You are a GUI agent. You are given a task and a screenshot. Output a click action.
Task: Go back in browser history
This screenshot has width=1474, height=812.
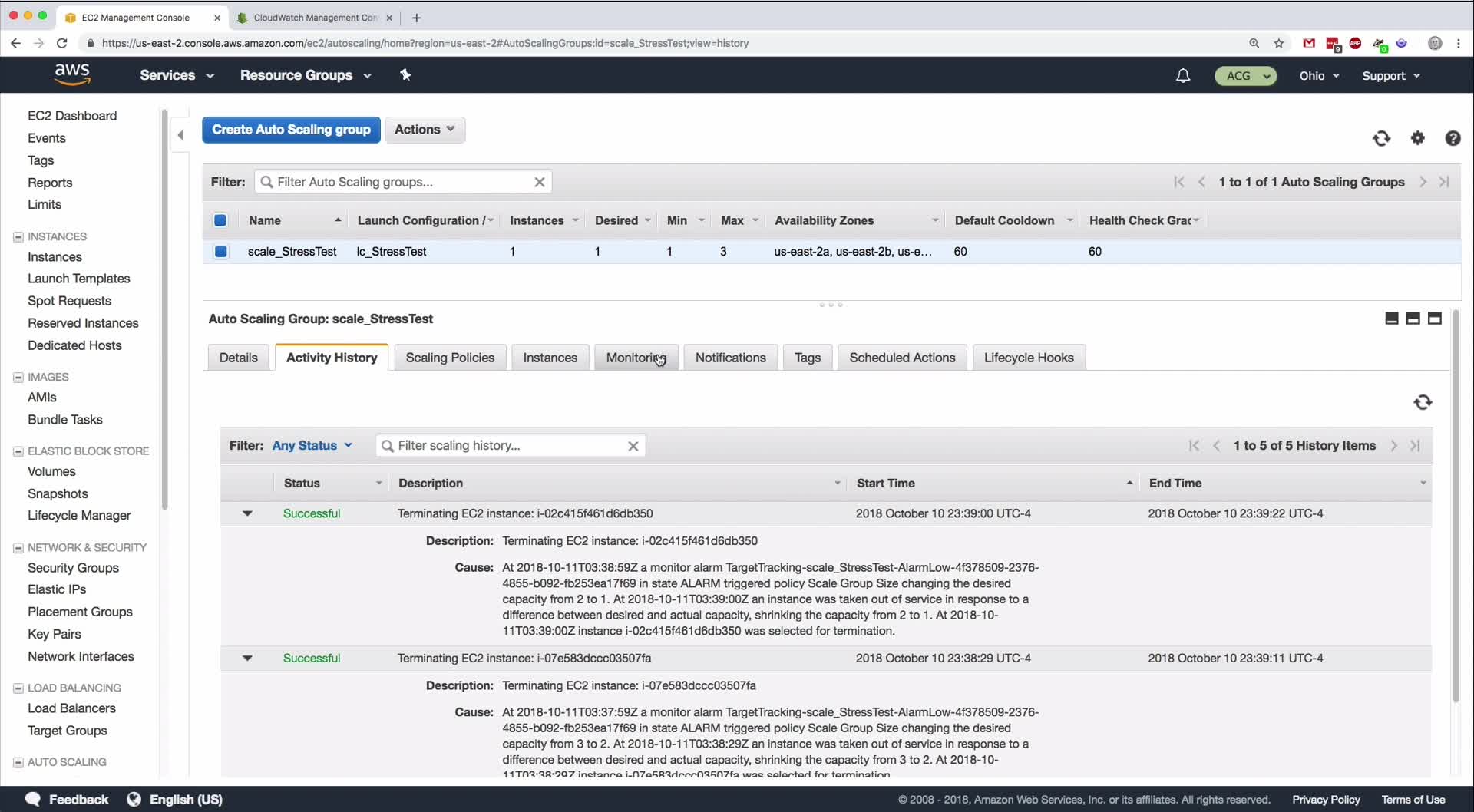[16, 43]
